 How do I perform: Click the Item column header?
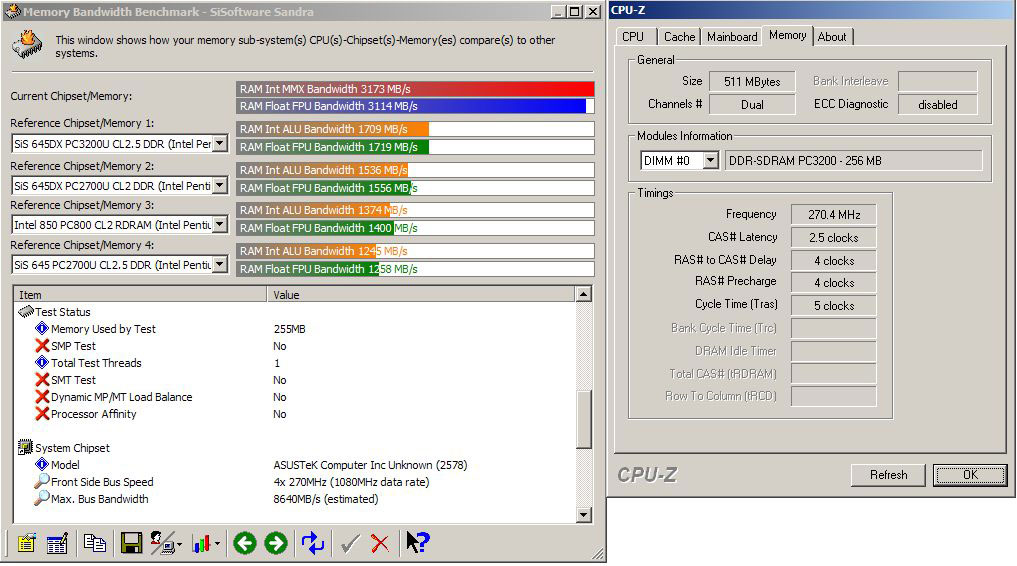[140, 294]
